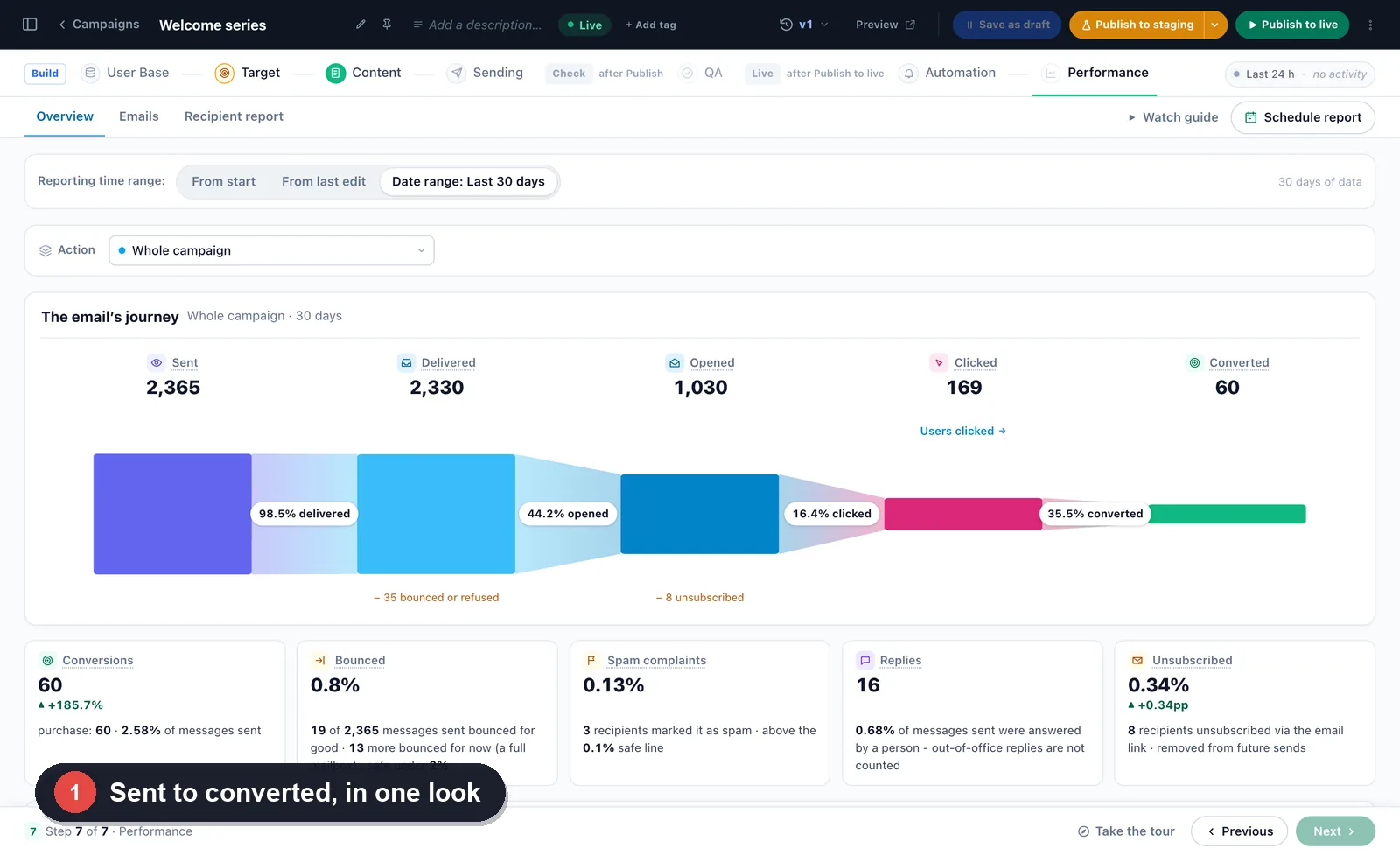Click the pink Clicked funnel bar
The height and width of the screenshot is (856, 1400).
click(962, 514)
